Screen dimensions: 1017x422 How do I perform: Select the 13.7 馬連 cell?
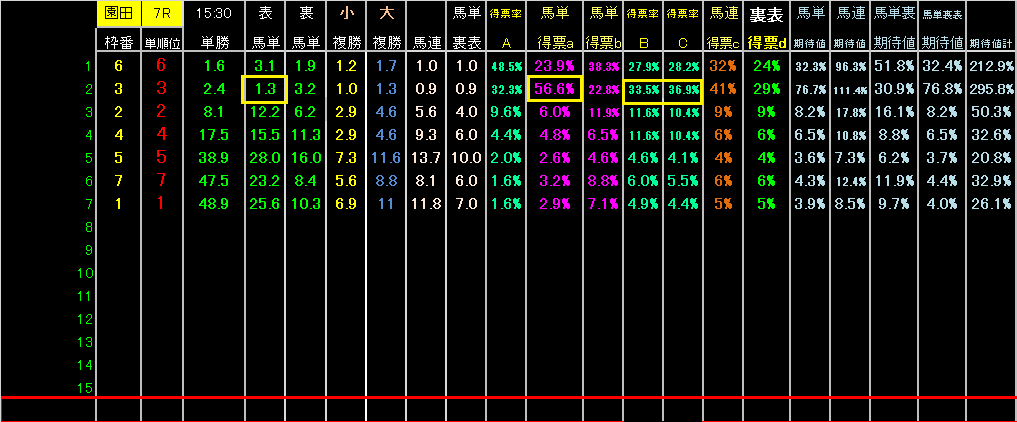coord(427,158)
